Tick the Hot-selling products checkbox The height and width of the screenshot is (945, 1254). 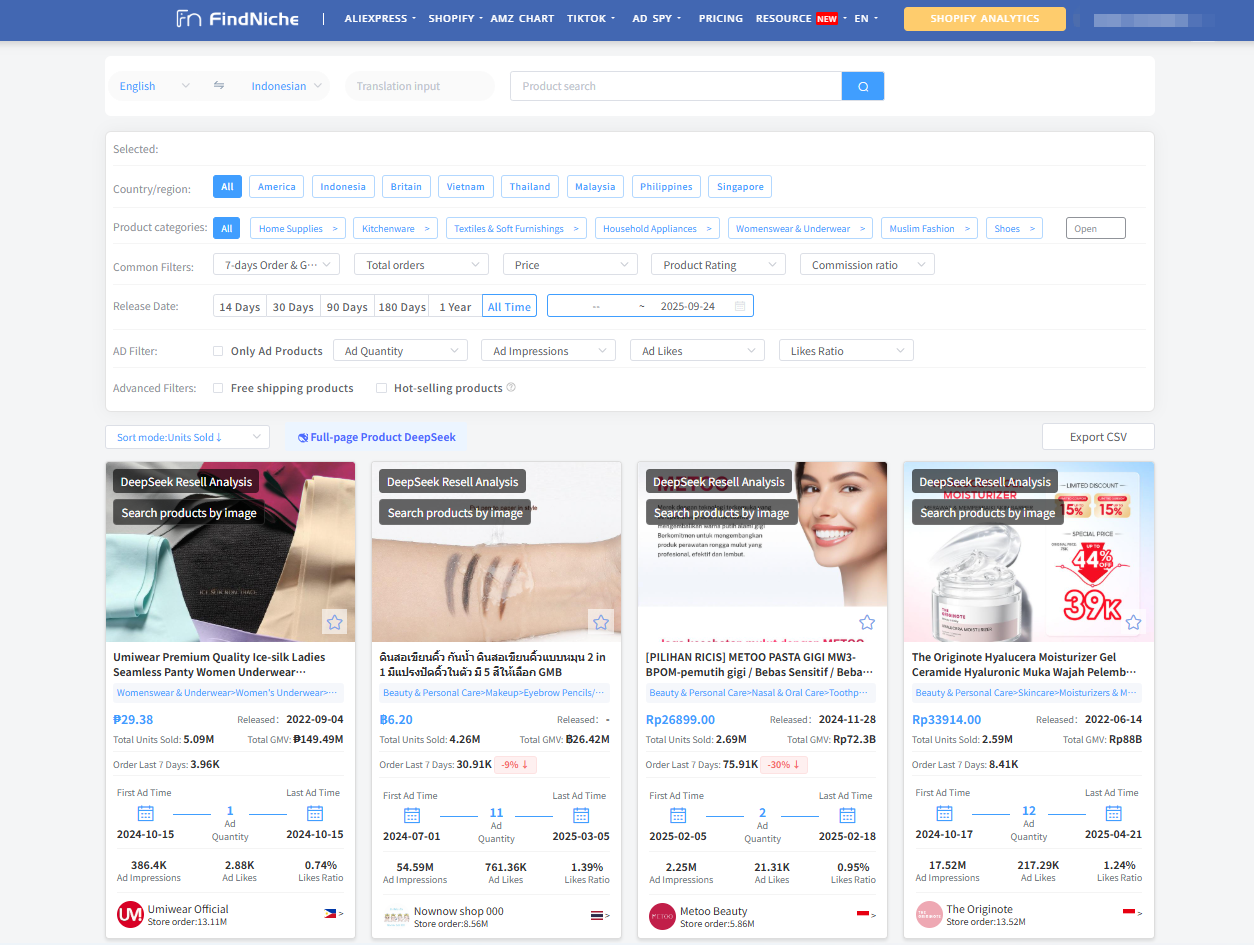tap(381, 388)
